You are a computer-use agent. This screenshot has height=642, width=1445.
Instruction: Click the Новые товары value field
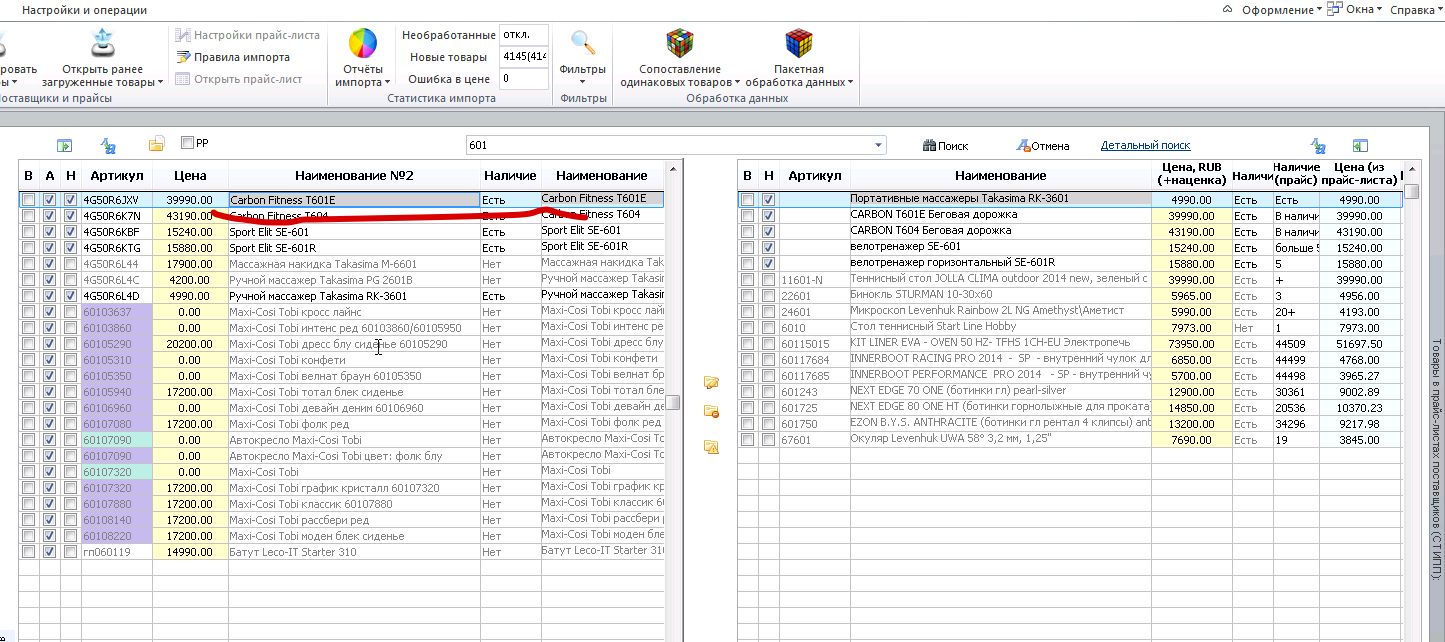coord(524,57)
